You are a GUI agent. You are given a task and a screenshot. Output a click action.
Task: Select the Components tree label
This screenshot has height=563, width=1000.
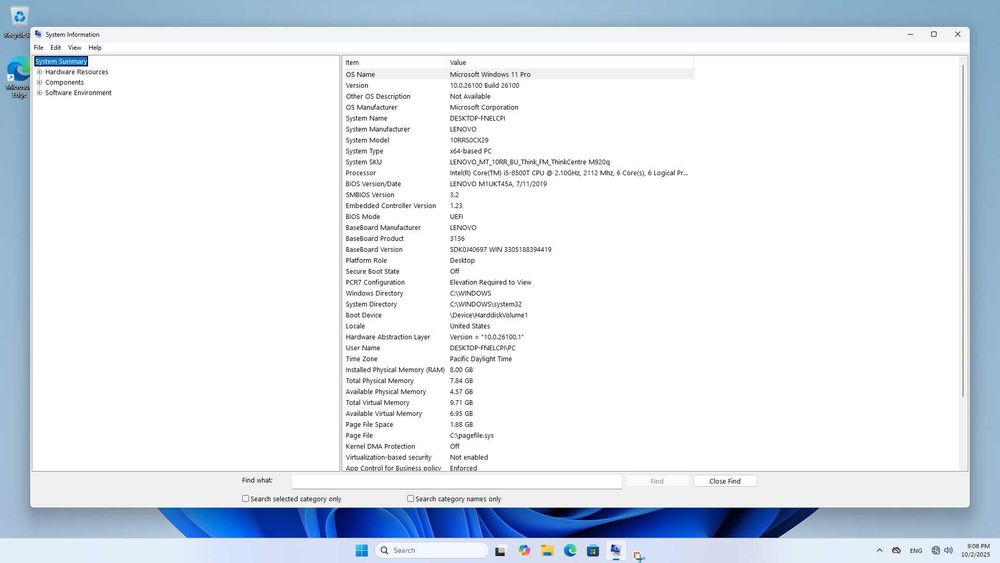[64, 82]
